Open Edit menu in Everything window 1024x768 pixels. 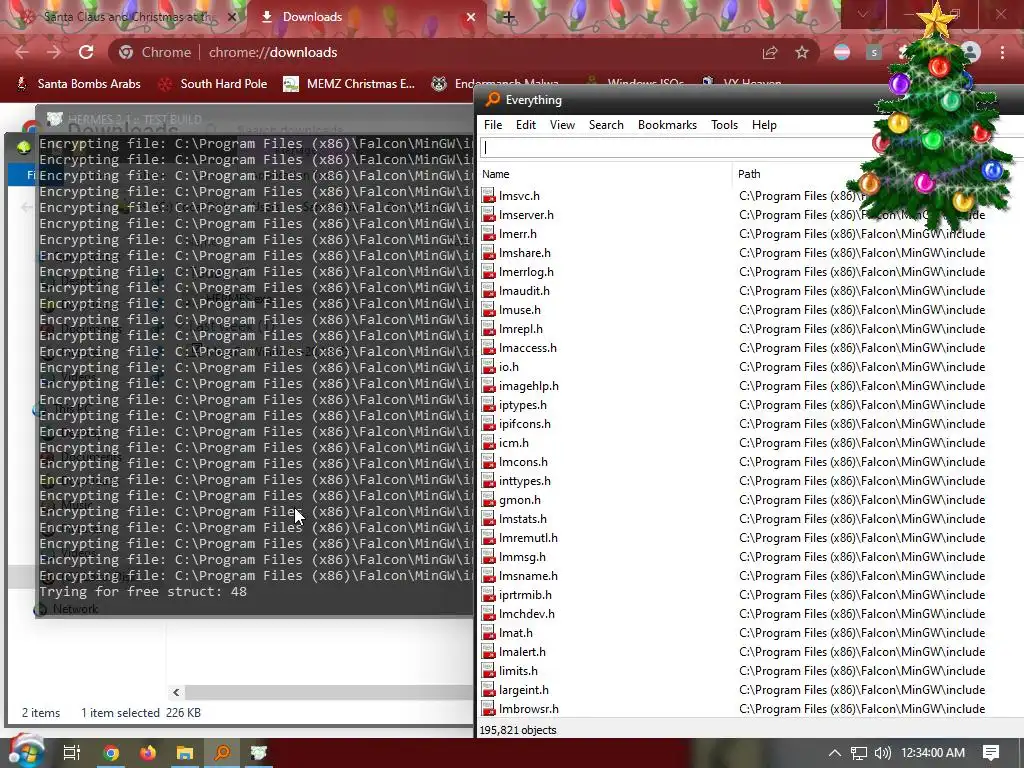tap(526, 125)
